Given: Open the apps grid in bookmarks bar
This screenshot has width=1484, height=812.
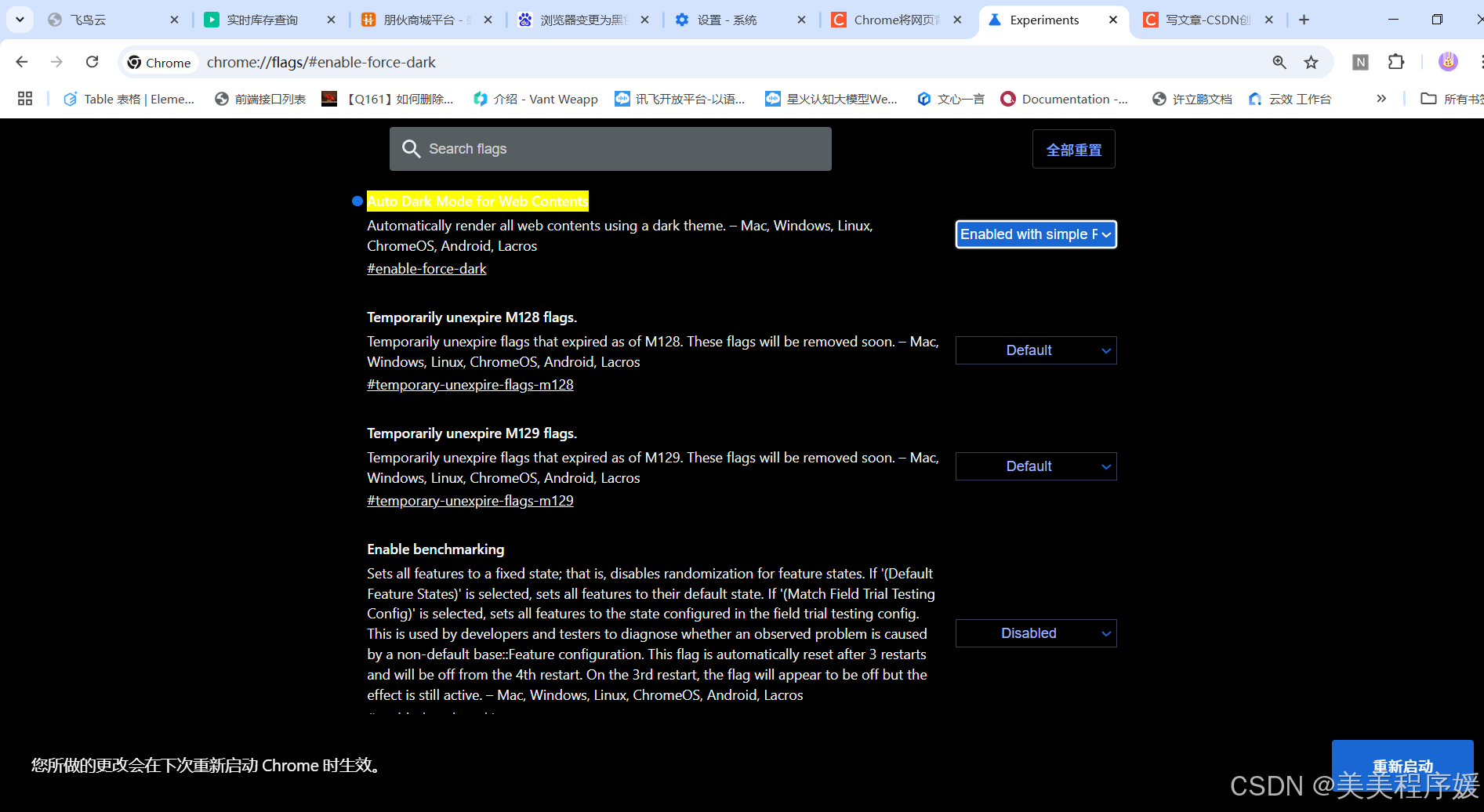Looking at the screenshot, I should 25,99.
